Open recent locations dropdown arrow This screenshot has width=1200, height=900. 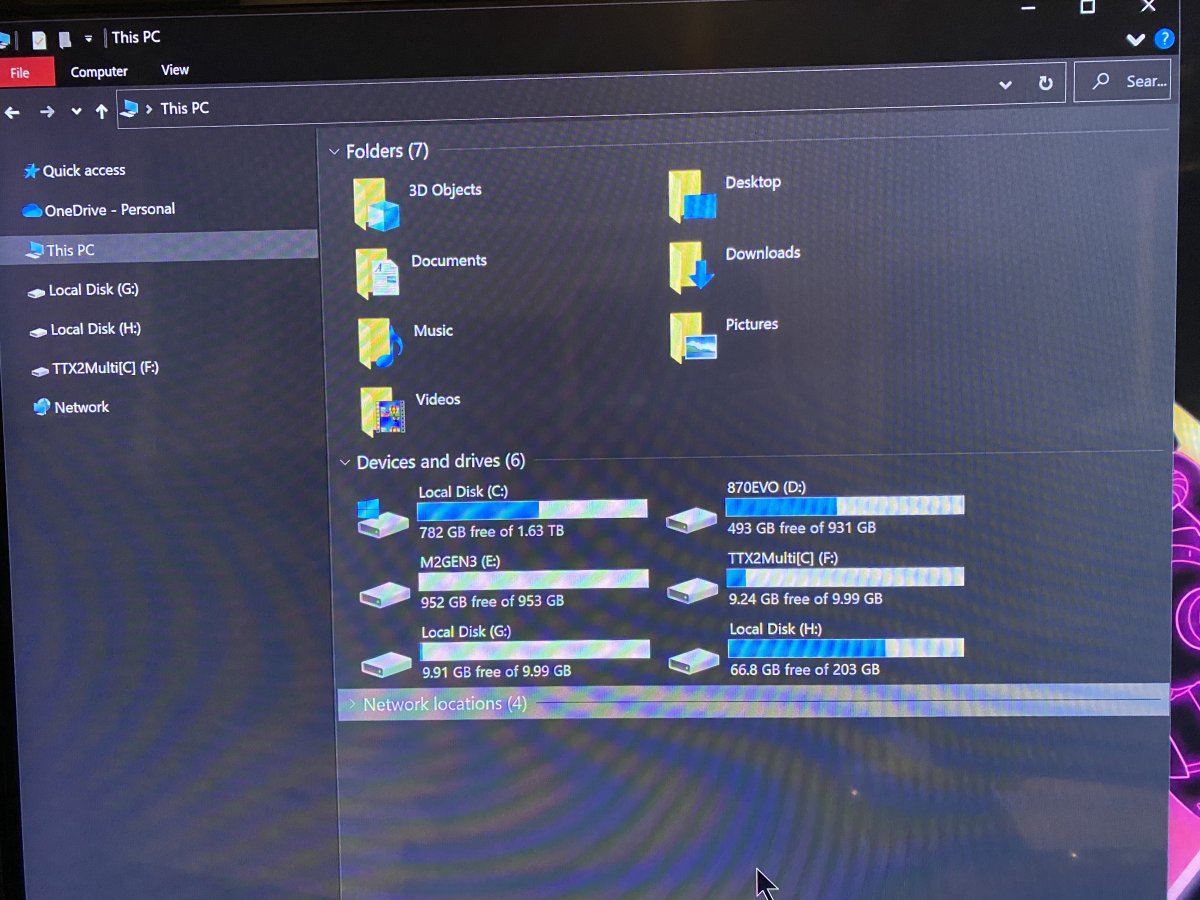(76, 112)
